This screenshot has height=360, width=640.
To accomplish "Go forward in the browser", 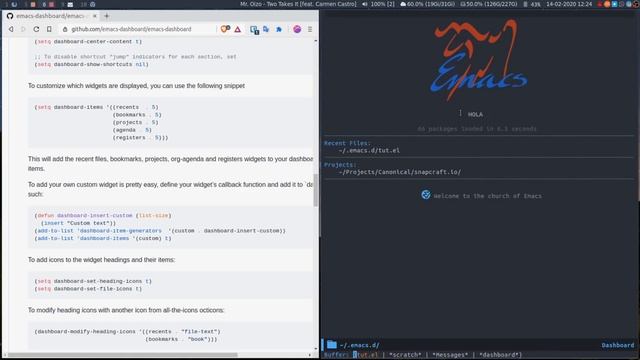I will click(x=23, y=29).
